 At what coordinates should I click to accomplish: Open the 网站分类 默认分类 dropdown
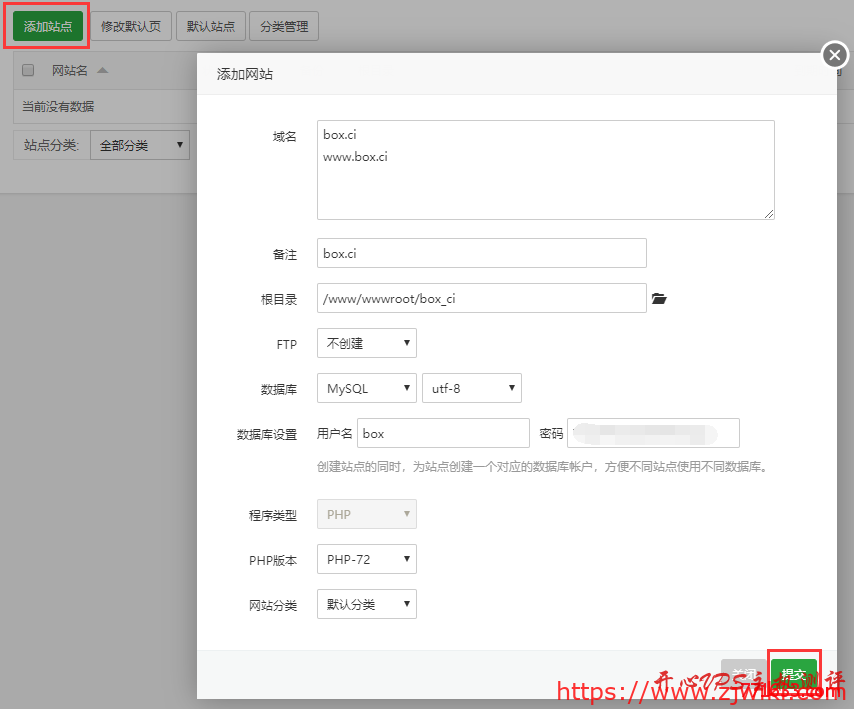click(366, 604)
